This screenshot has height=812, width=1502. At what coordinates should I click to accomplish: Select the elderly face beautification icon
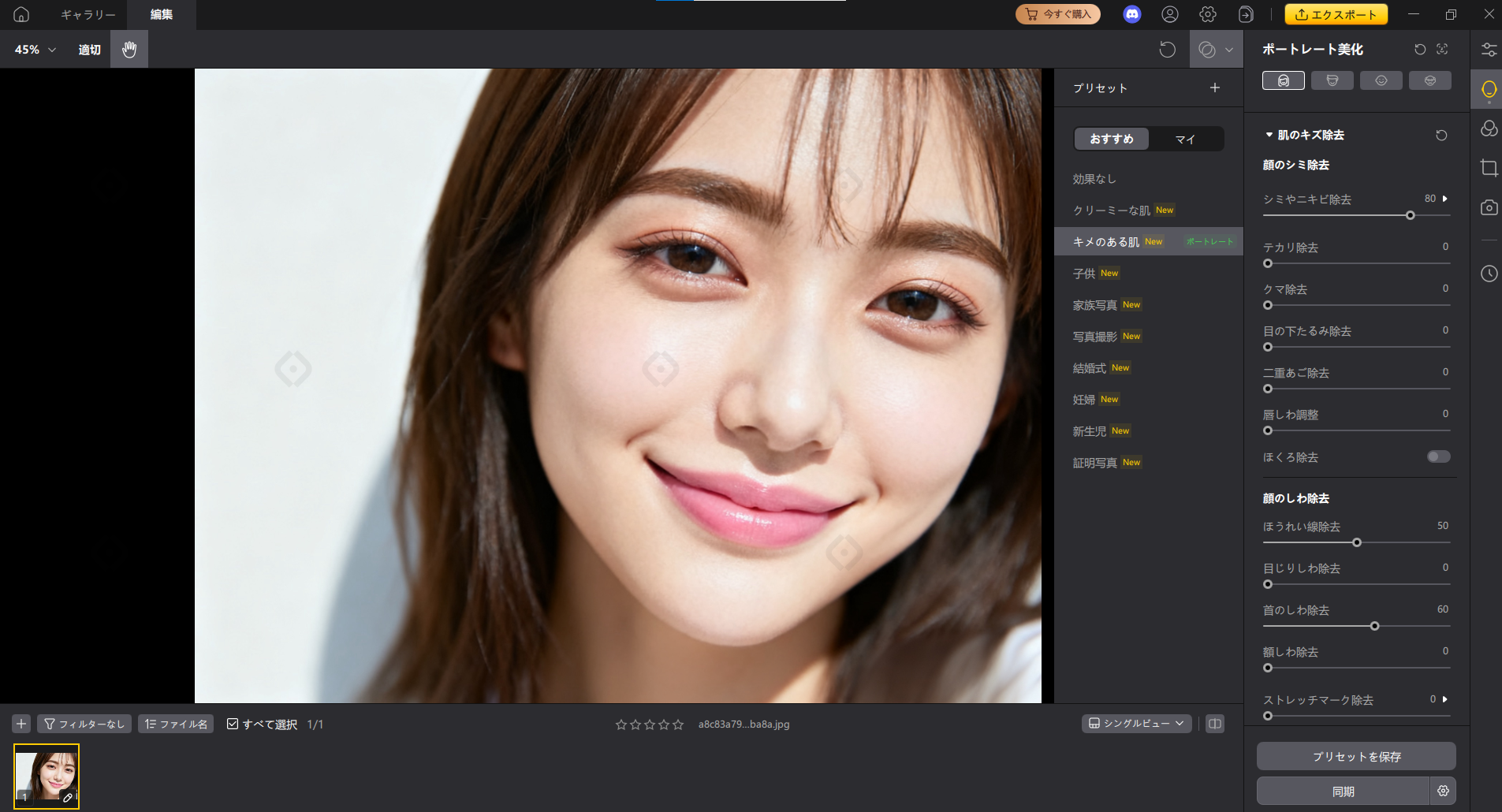(1429, 80)
